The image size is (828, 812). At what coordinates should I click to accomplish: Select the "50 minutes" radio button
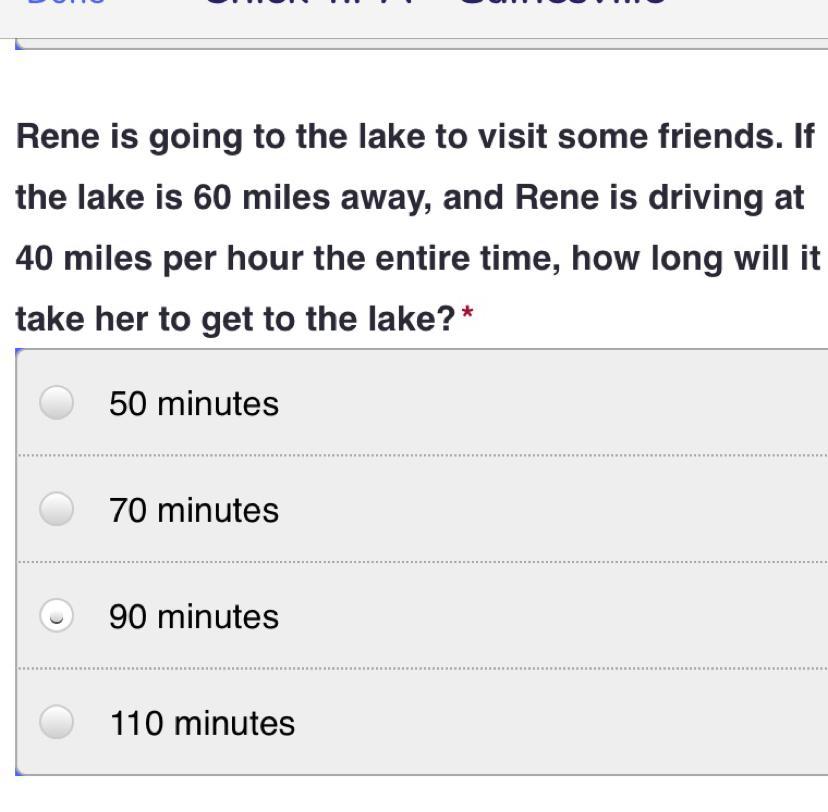(x=57, y=402)
